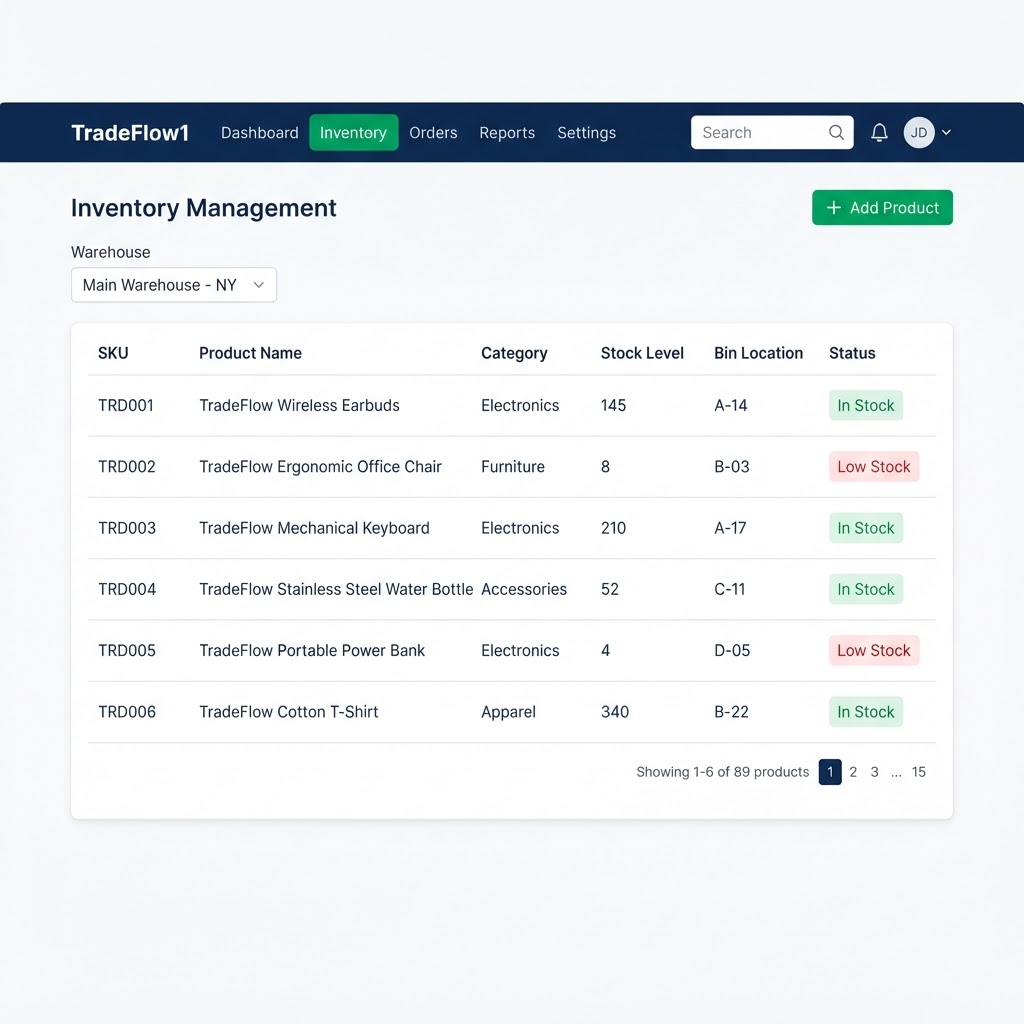
Task: Go to pagination page 2
Action: (x=853, y=772)
